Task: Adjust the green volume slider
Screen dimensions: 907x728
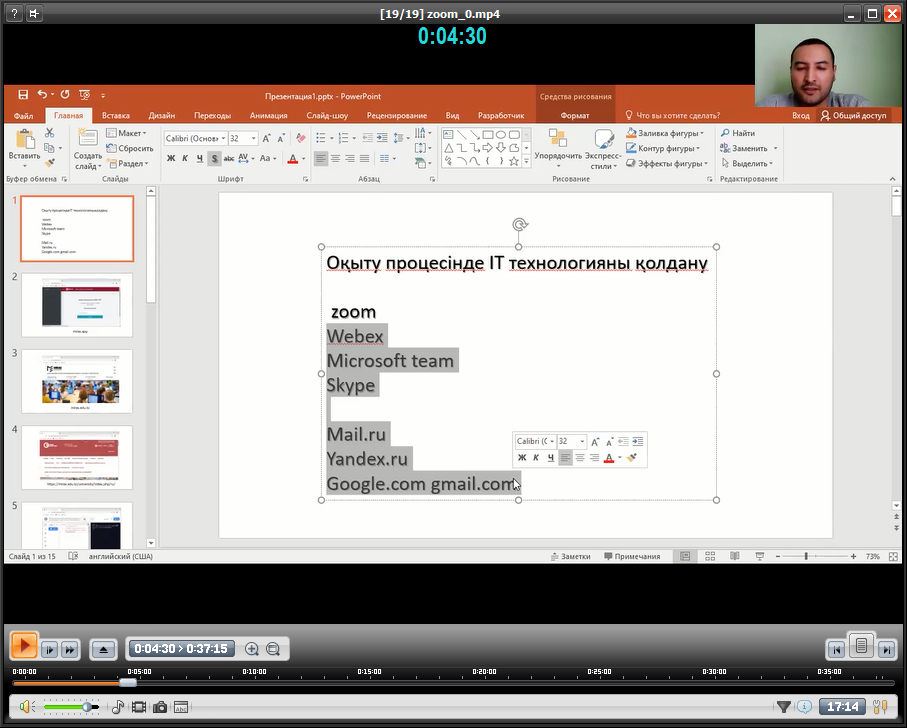Action: click(71, 707)
